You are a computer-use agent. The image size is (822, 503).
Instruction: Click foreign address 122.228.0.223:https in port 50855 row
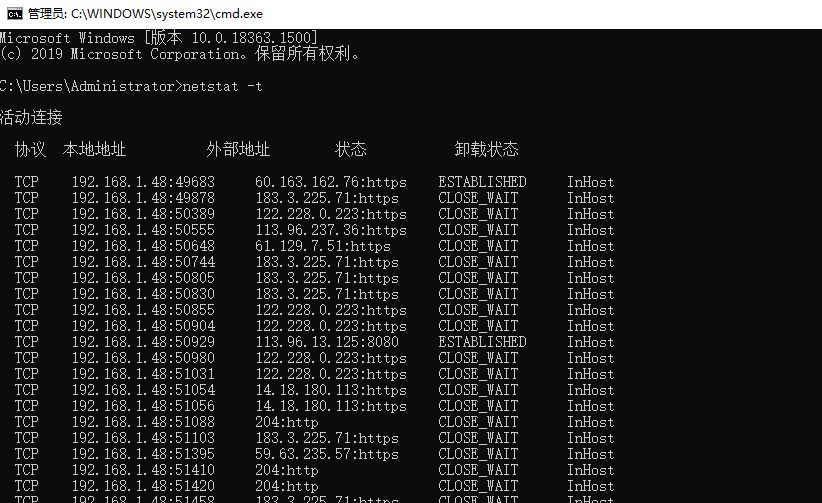331,310
